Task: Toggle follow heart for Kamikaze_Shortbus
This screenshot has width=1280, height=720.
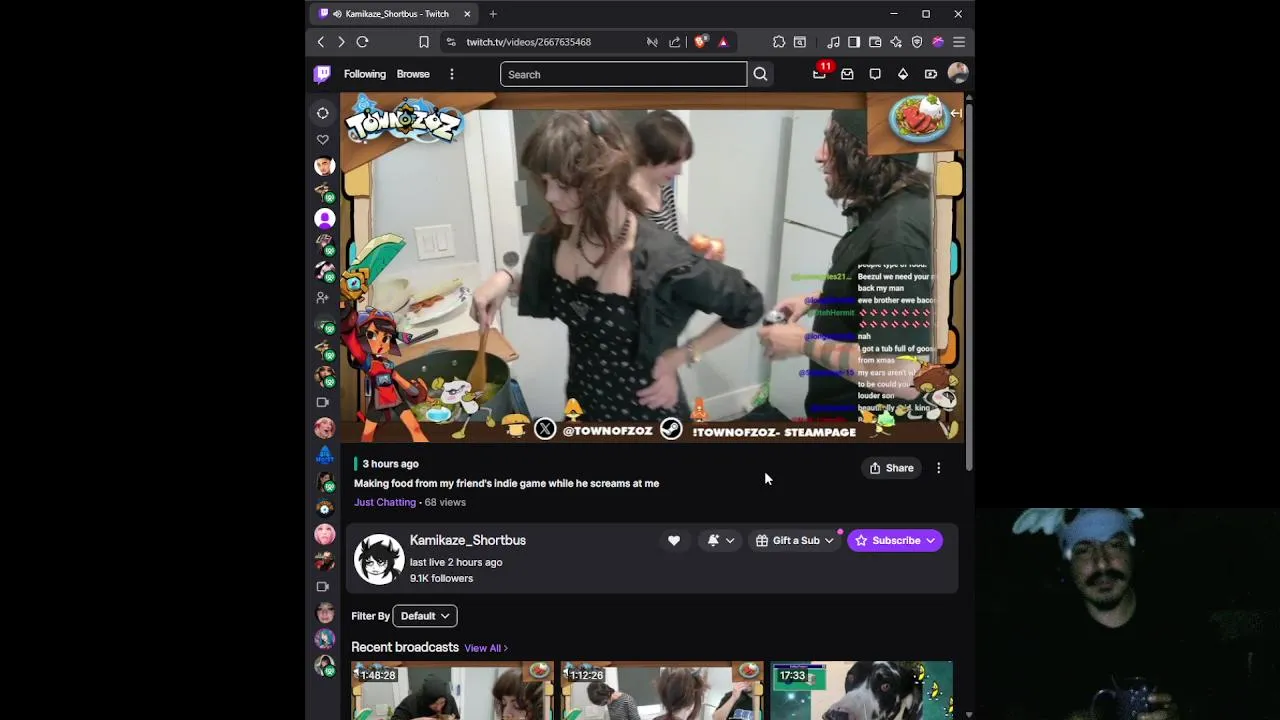Action: (674, 541)
